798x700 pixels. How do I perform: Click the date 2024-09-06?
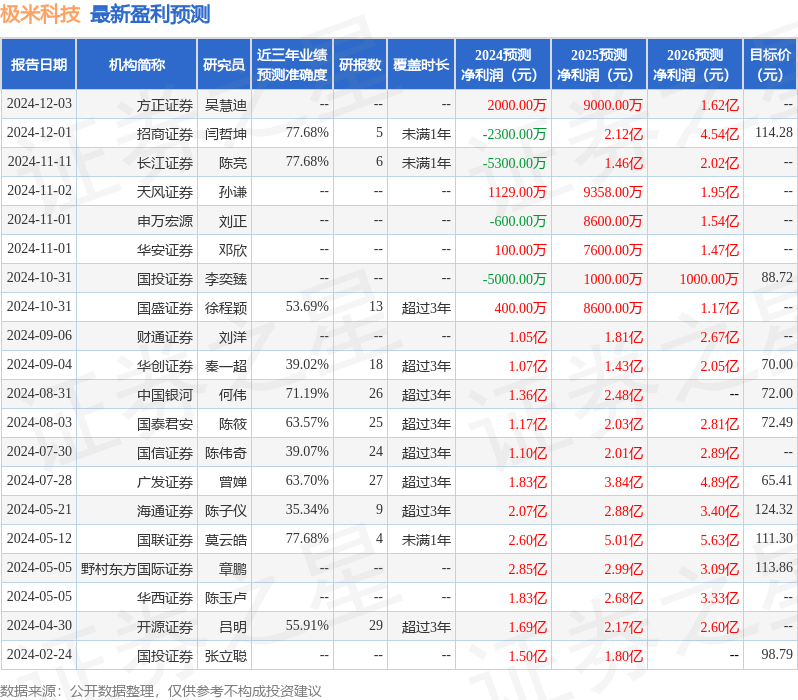click(x=39, y=335)
